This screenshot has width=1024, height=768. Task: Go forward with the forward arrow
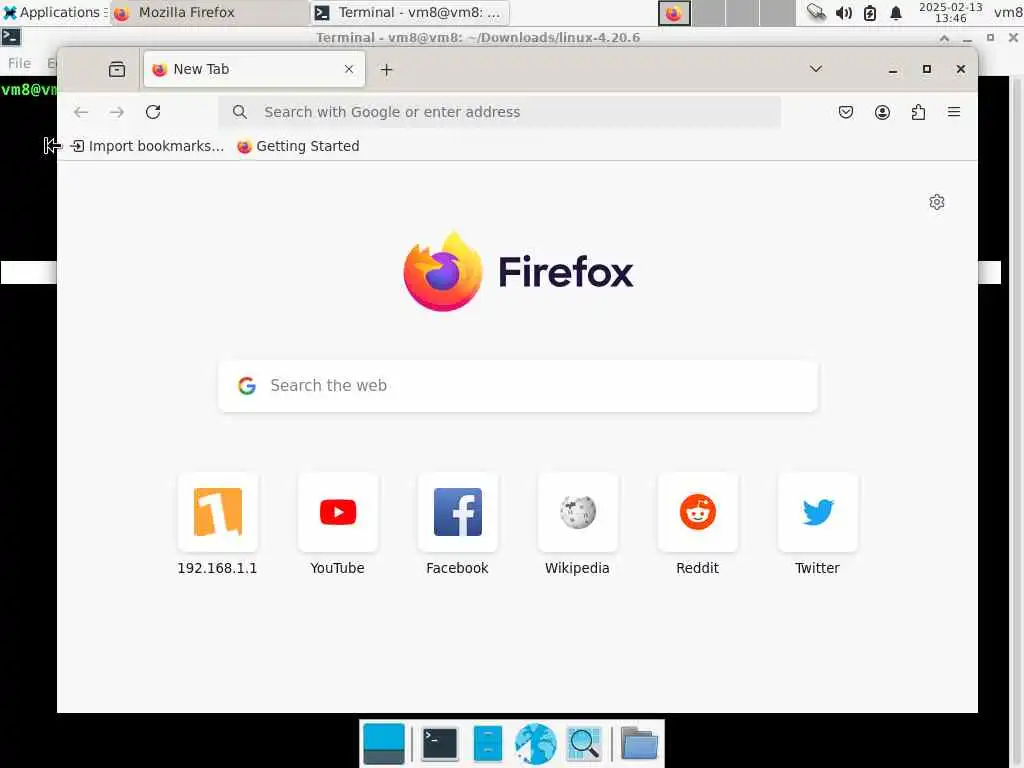point(117,112)
